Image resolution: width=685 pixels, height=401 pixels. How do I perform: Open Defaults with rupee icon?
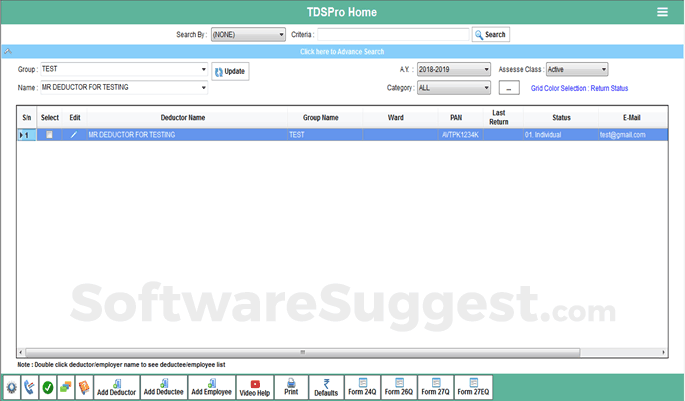(326, 387)
